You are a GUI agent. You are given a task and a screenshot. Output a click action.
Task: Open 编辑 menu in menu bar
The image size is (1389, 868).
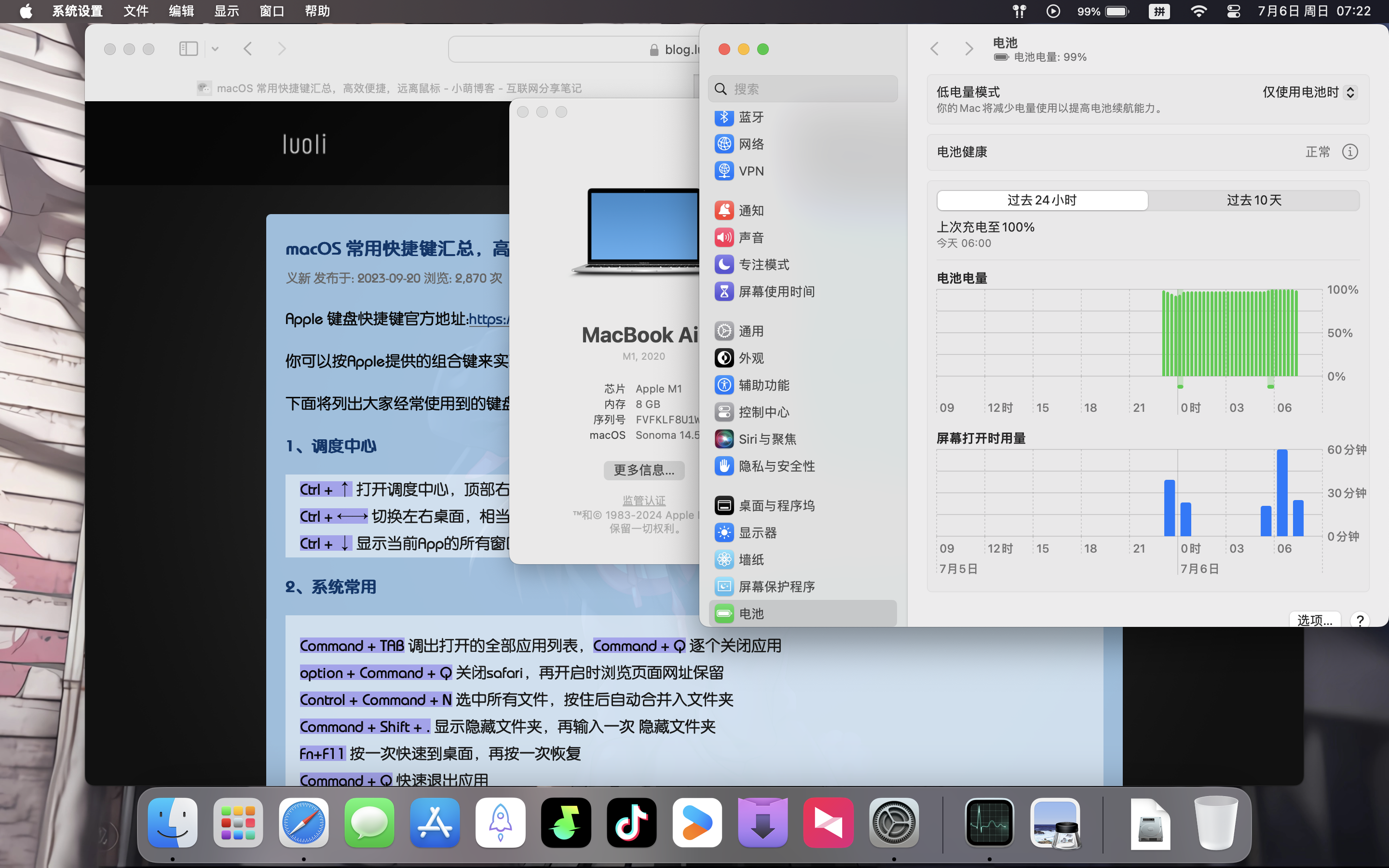(181, 12)
